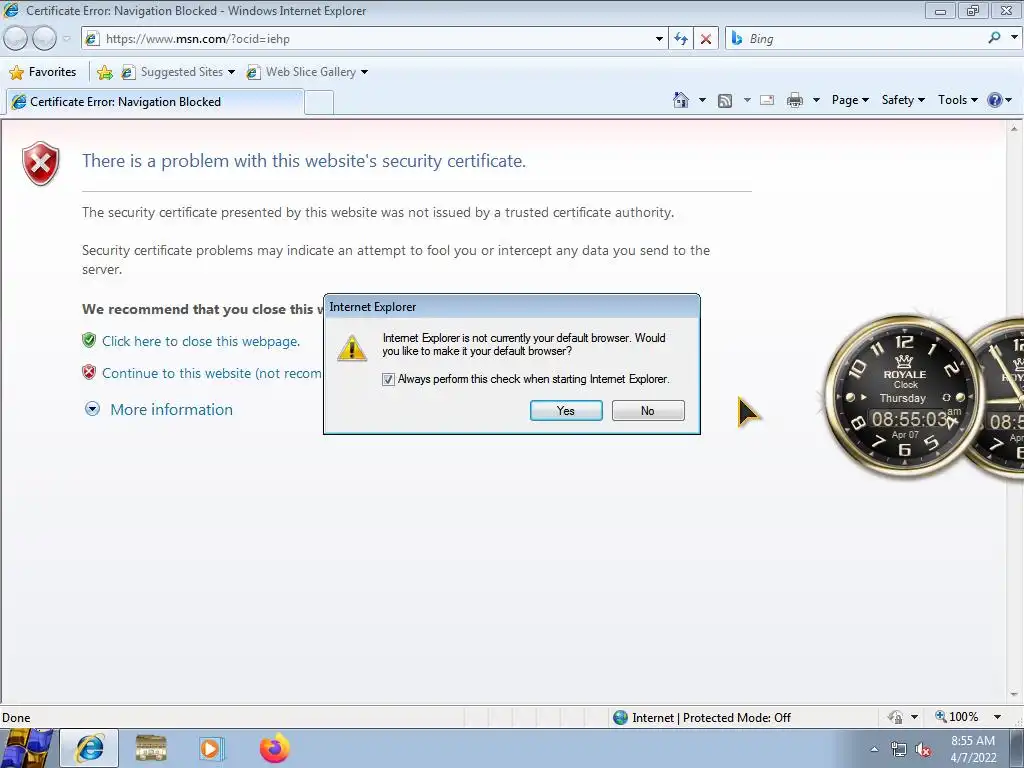Open the Favorites star button
This screenshot has height=768, width=1024.
point(43,72)
